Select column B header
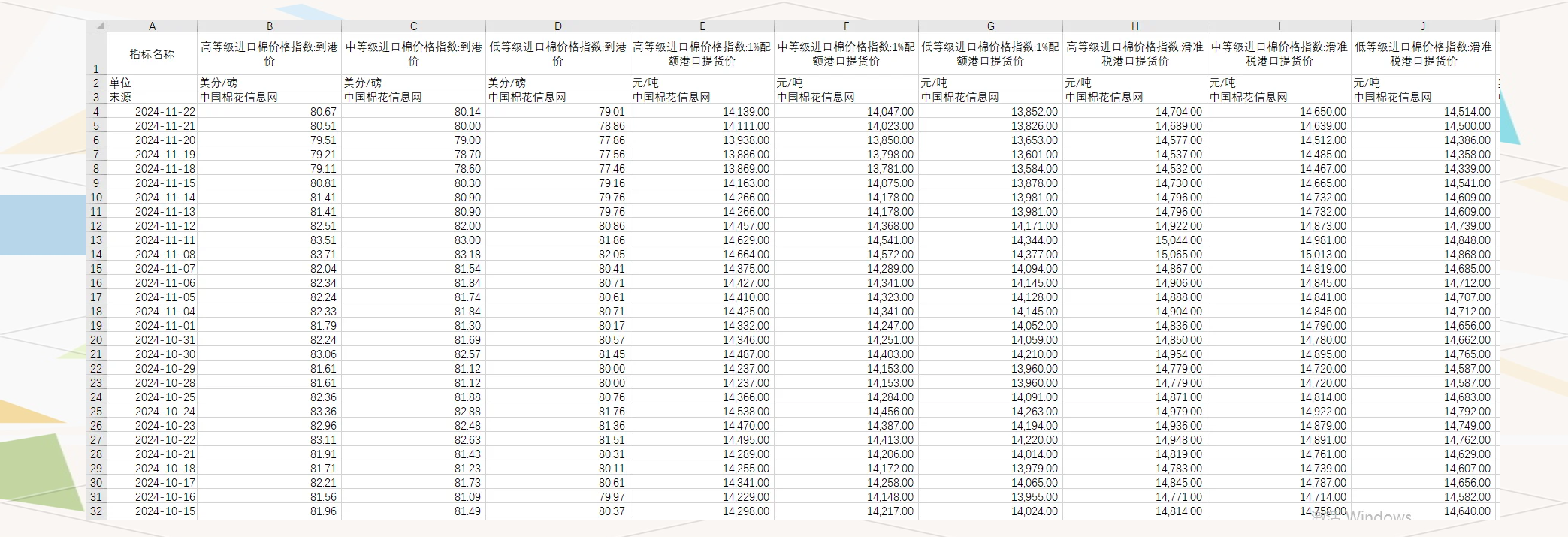Image resolution: width=1568 pixels, height=537 pixels. coord(269,26)
